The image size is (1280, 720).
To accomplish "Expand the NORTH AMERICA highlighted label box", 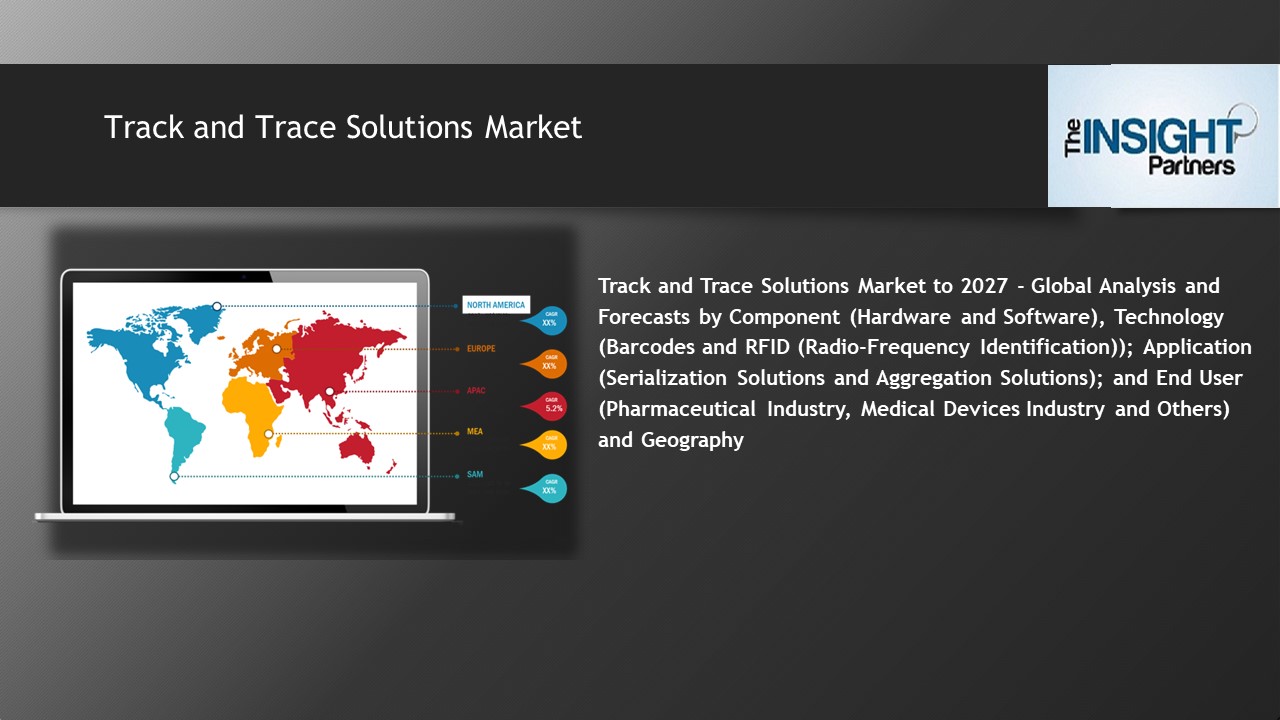I will [x=496, y=304].
